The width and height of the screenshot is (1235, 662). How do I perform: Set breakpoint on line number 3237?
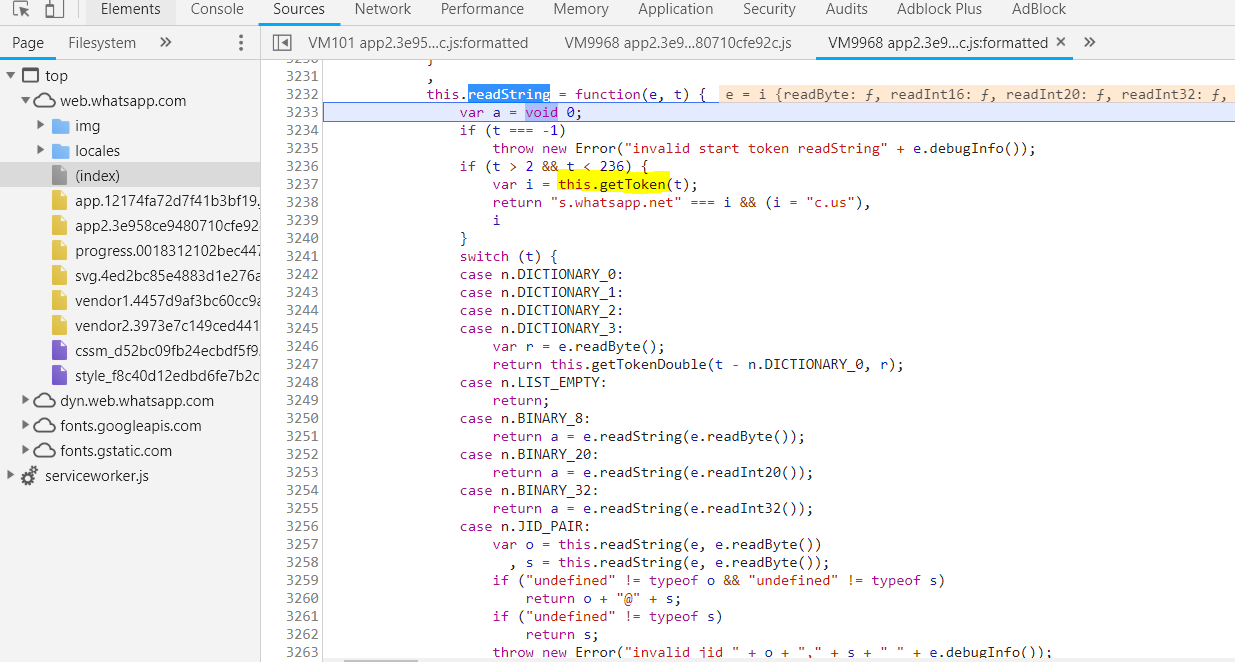click(301, 184)
